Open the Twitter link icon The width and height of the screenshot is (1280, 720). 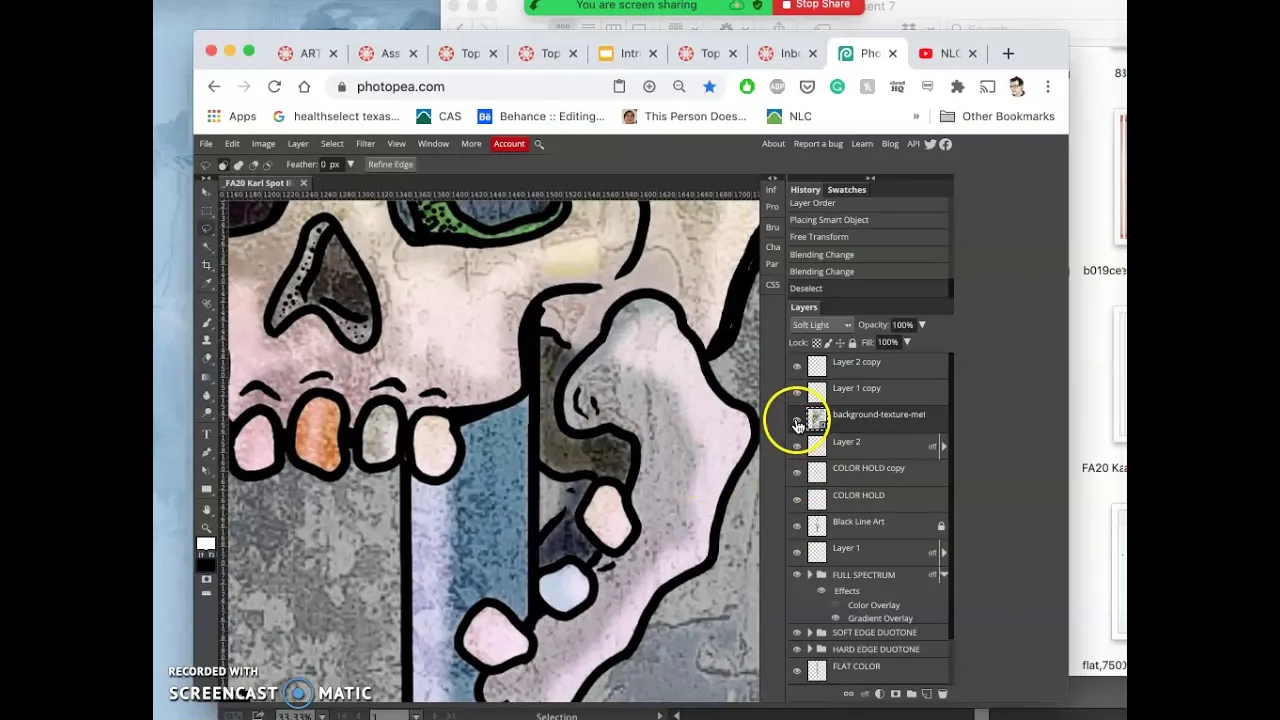(x=930, y=144)
